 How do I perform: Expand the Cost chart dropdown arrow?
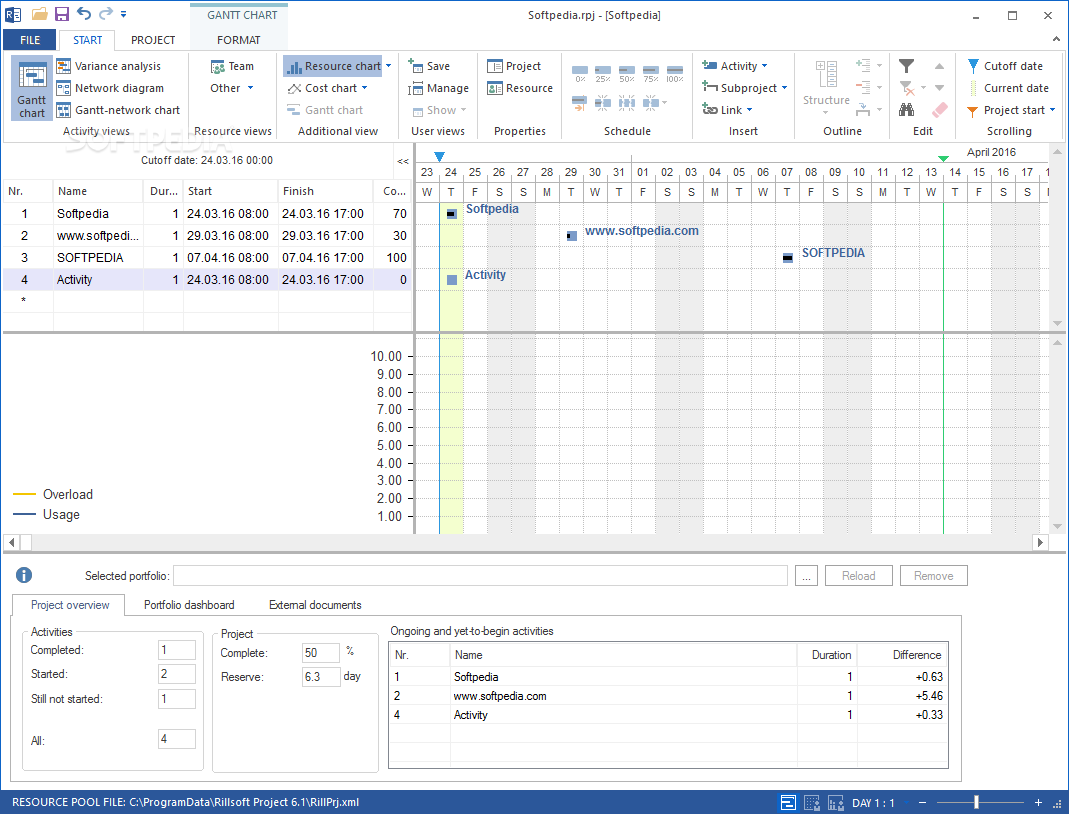point(365,88)
